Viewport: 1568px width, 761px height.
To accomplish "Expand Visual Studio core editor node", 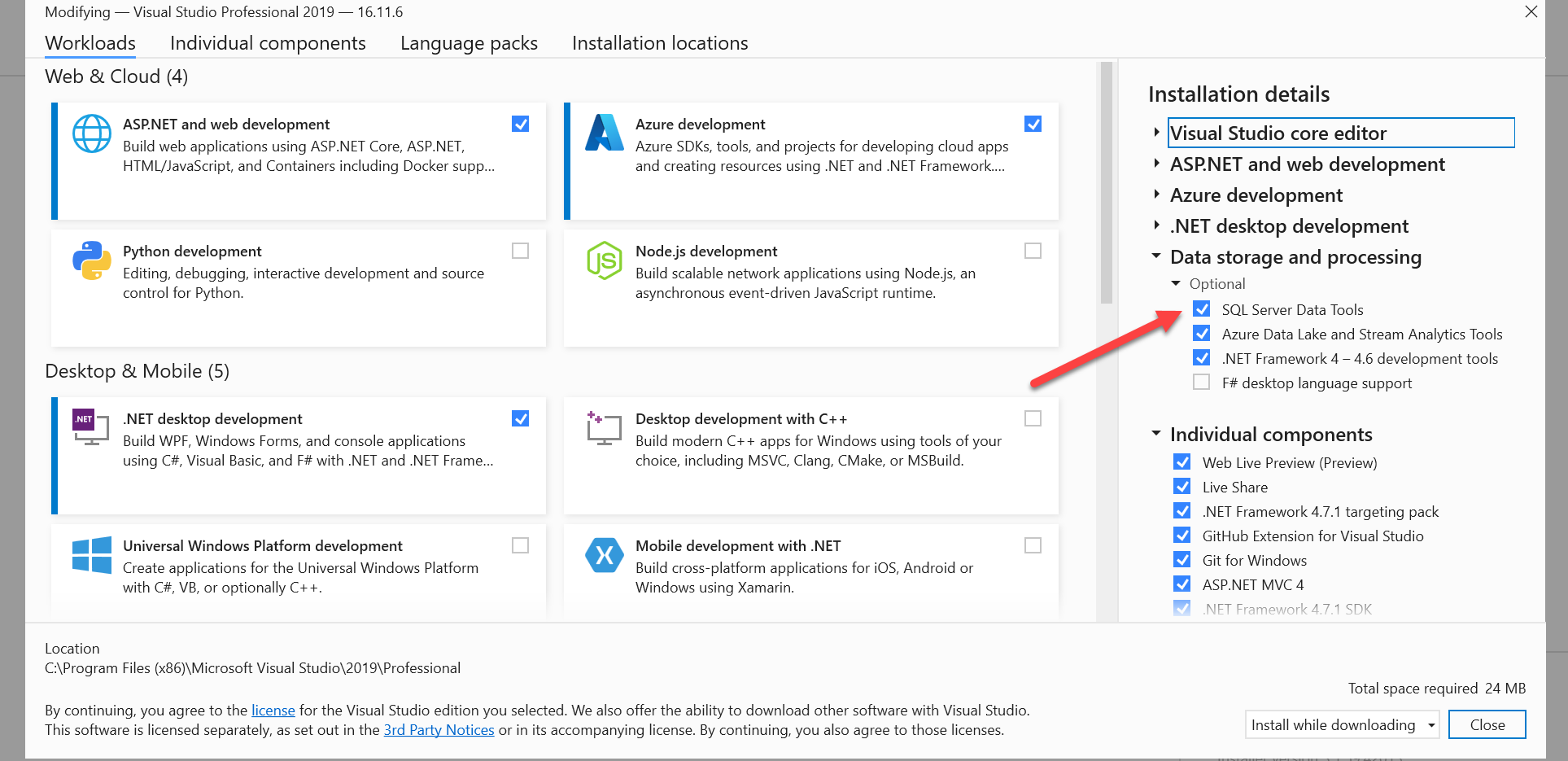I will point(1156,132).
